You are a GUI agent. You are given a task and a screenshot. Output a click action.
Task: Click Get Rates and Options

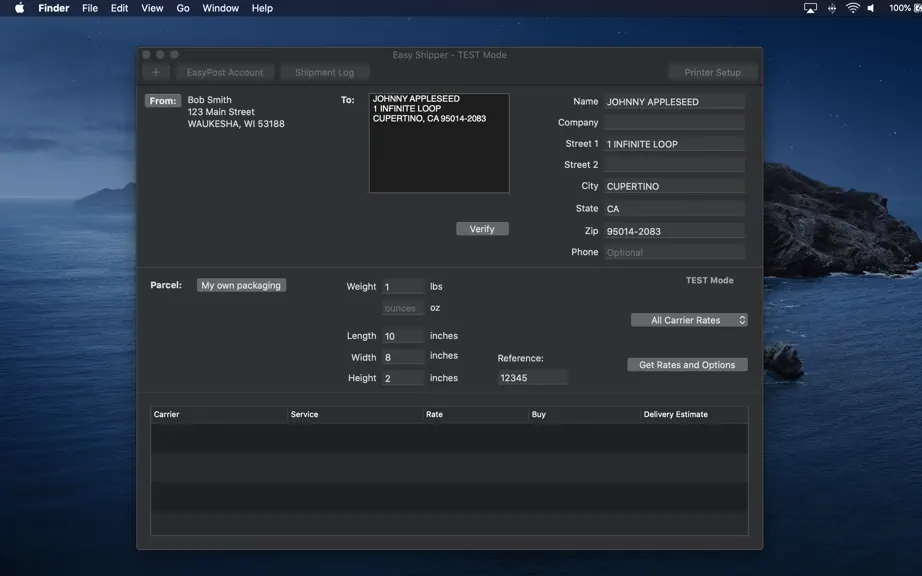(x=687, y=364)
